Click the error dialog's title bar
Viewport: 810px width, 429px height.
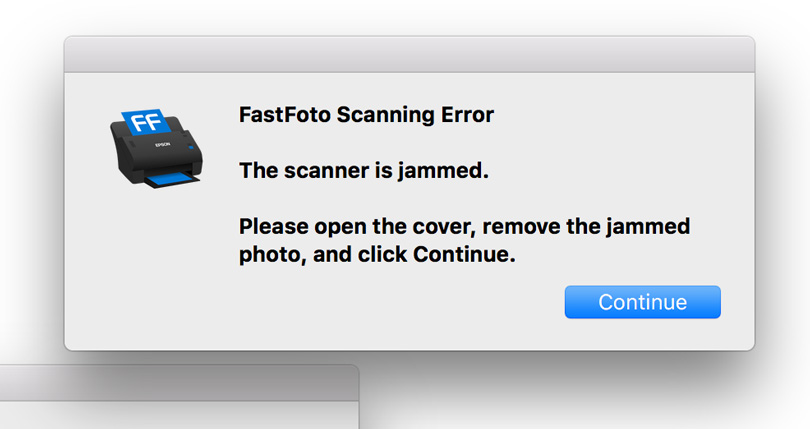[409, 55]
